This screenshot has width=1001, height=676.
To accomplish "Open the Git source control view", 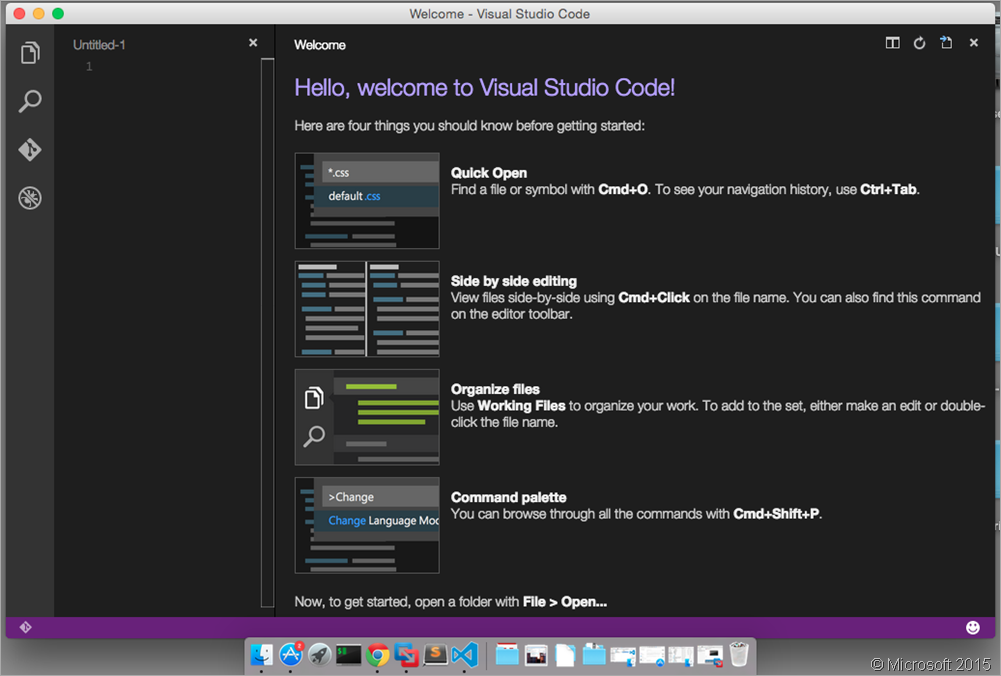I will pyautogui.click(x=30, y=150).
